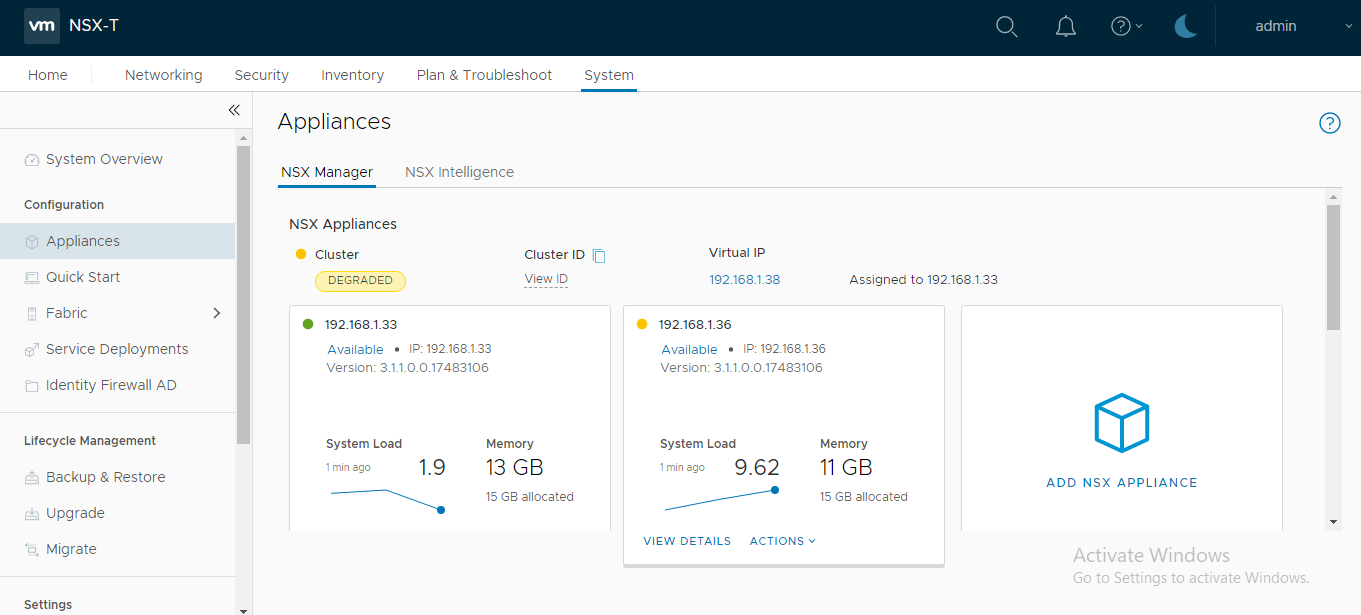
Task: Click System Load chart of 192.168.1.33
Action: (x=387, y=500)
